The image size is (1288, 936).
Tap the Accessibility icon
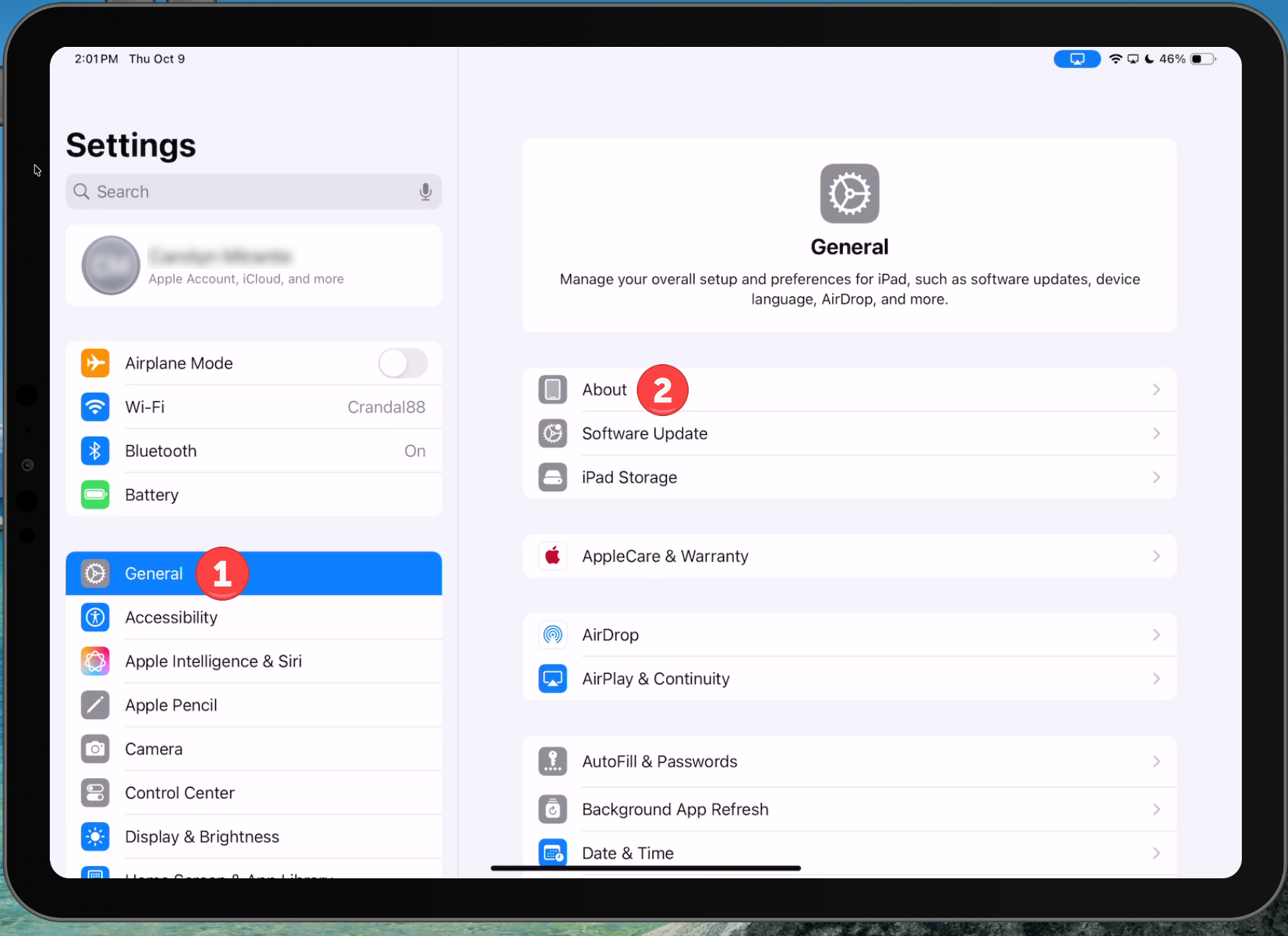point(95,617)
